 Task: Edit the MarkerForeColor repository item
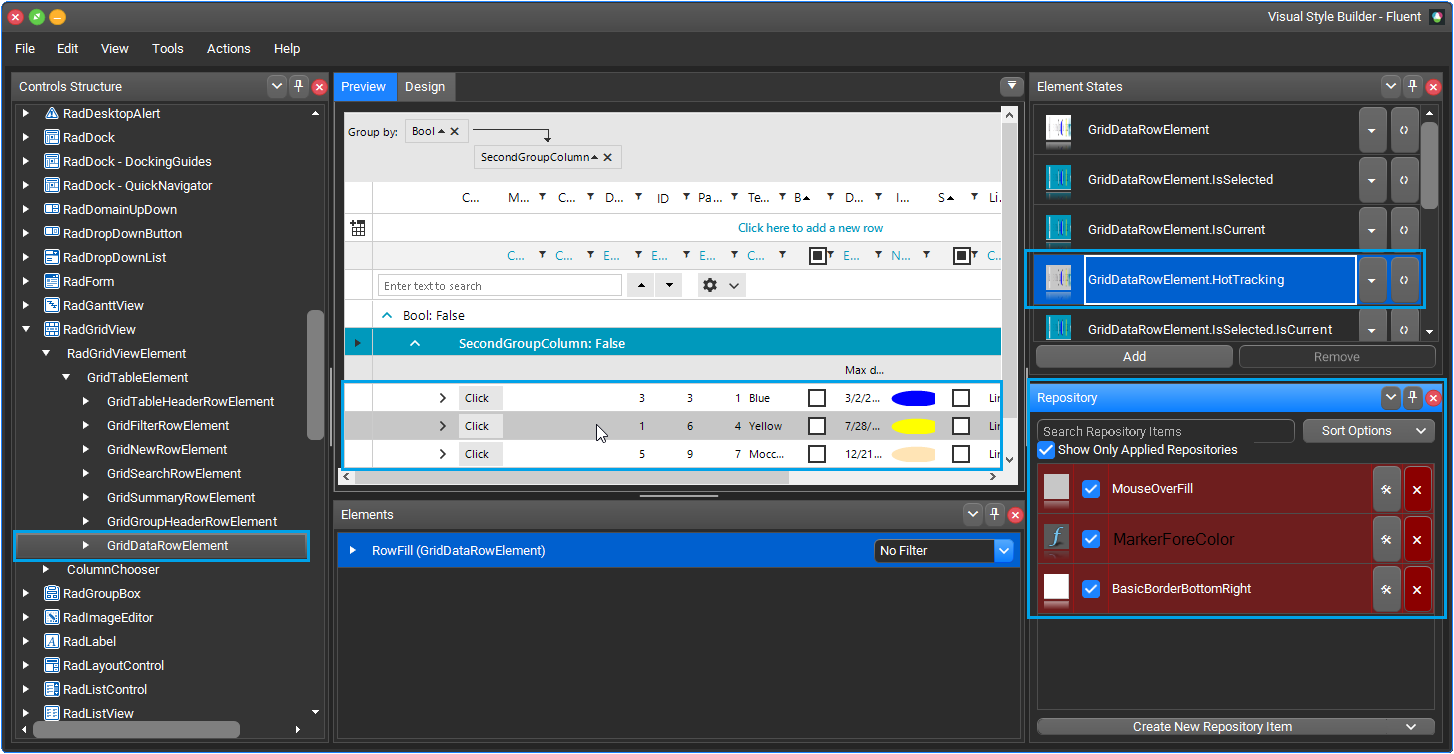(1386, 539)
